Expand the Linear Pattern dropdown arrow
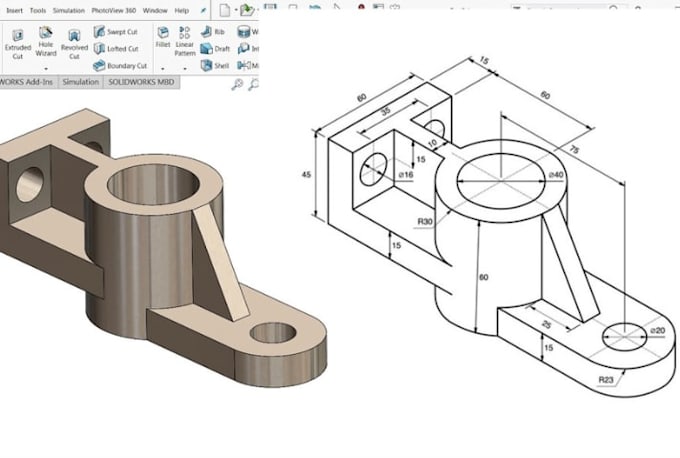Screen dimensions: 680x458 (185, 69)
